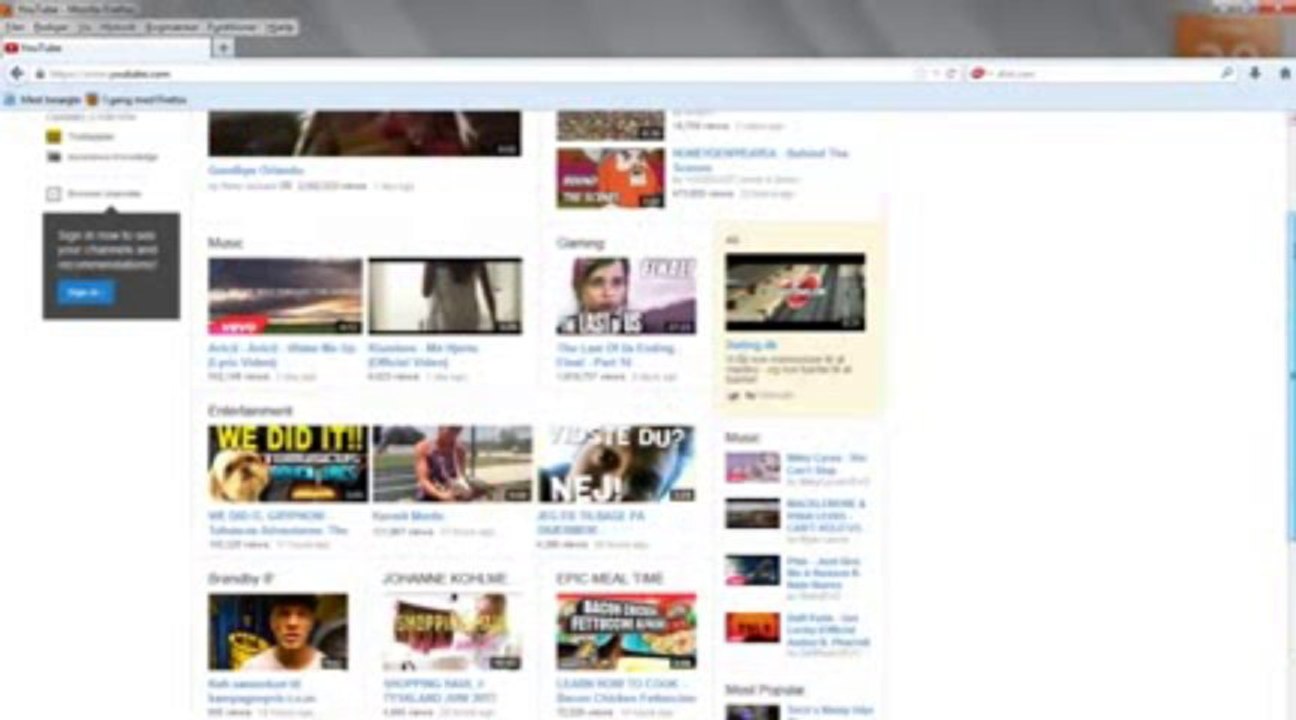The image size is (1296, 720).
Task: Click the Firefox home icon
Action: click(x=1285, y=74)
